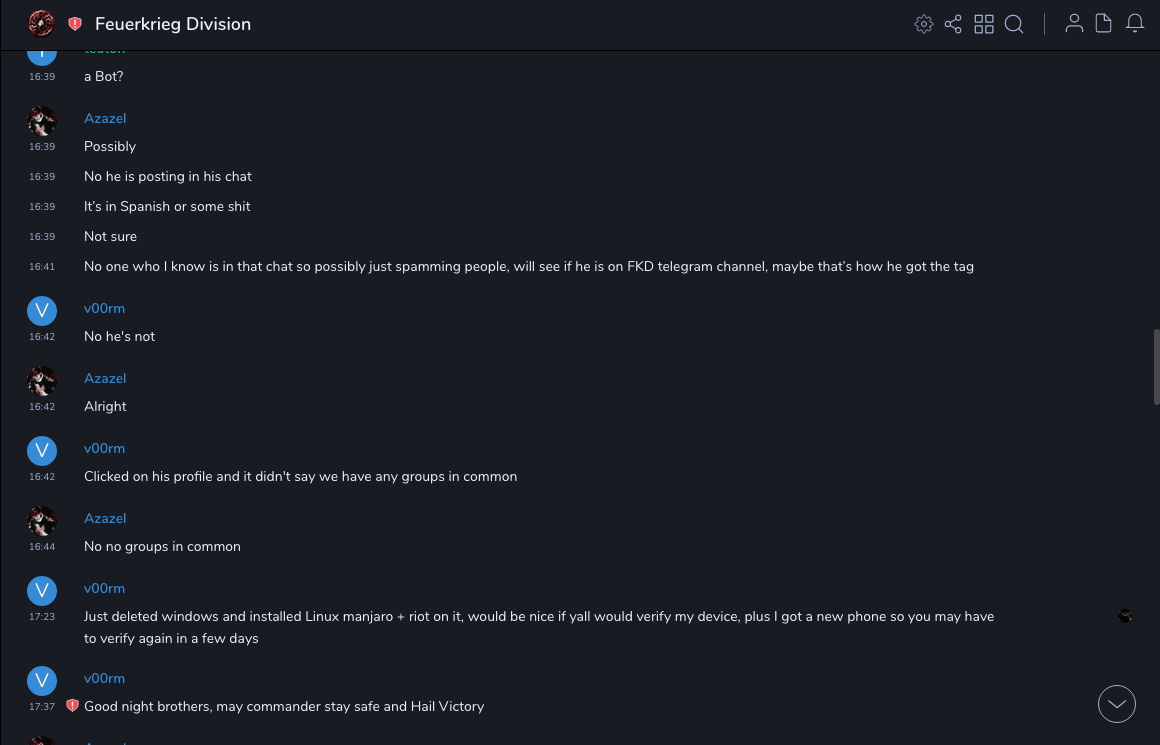Search messages with the magnifier icon

click(1014, 24)
